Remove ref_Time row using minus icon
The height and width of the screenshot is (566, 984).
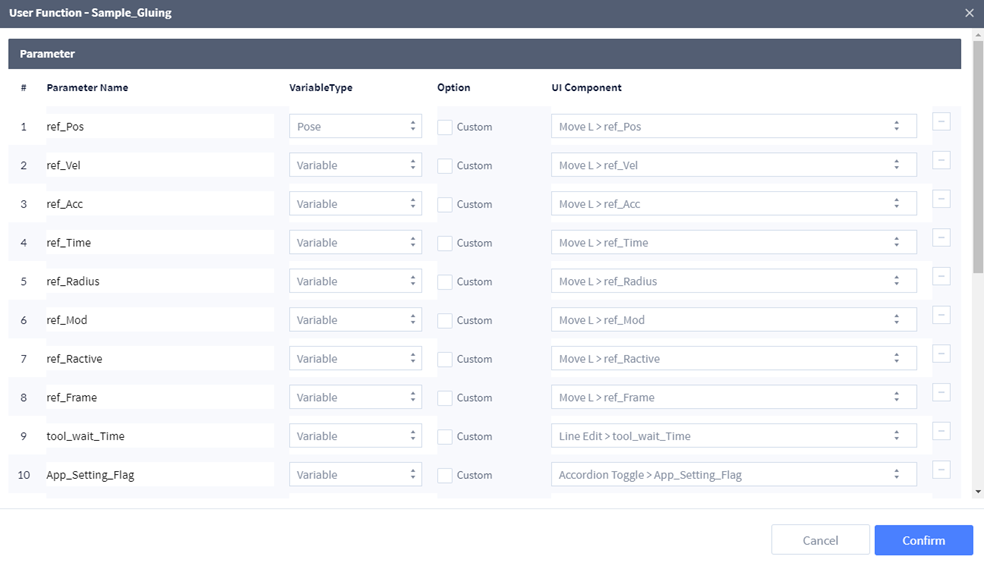click(941, 238)
